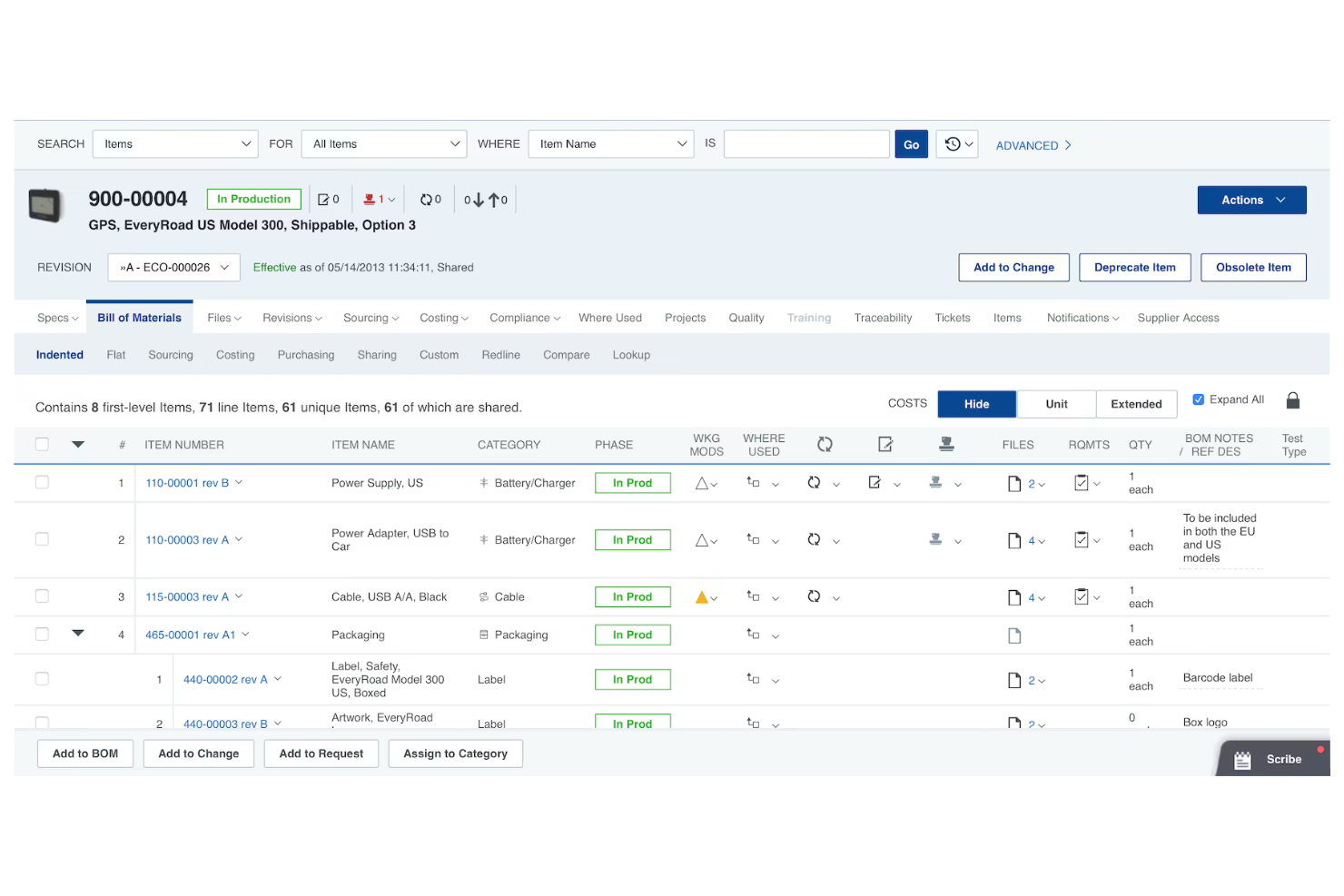Click the RQMTS clipboard icon on Cable row
The width and height of the screenshot is (1344, 896).
pos(1082,597)
